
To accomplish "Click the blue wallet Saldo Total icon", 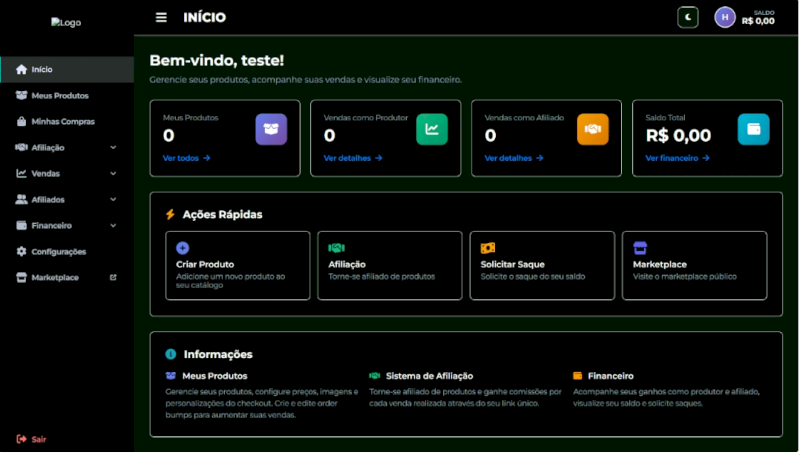I will click(x=753, y=129).
